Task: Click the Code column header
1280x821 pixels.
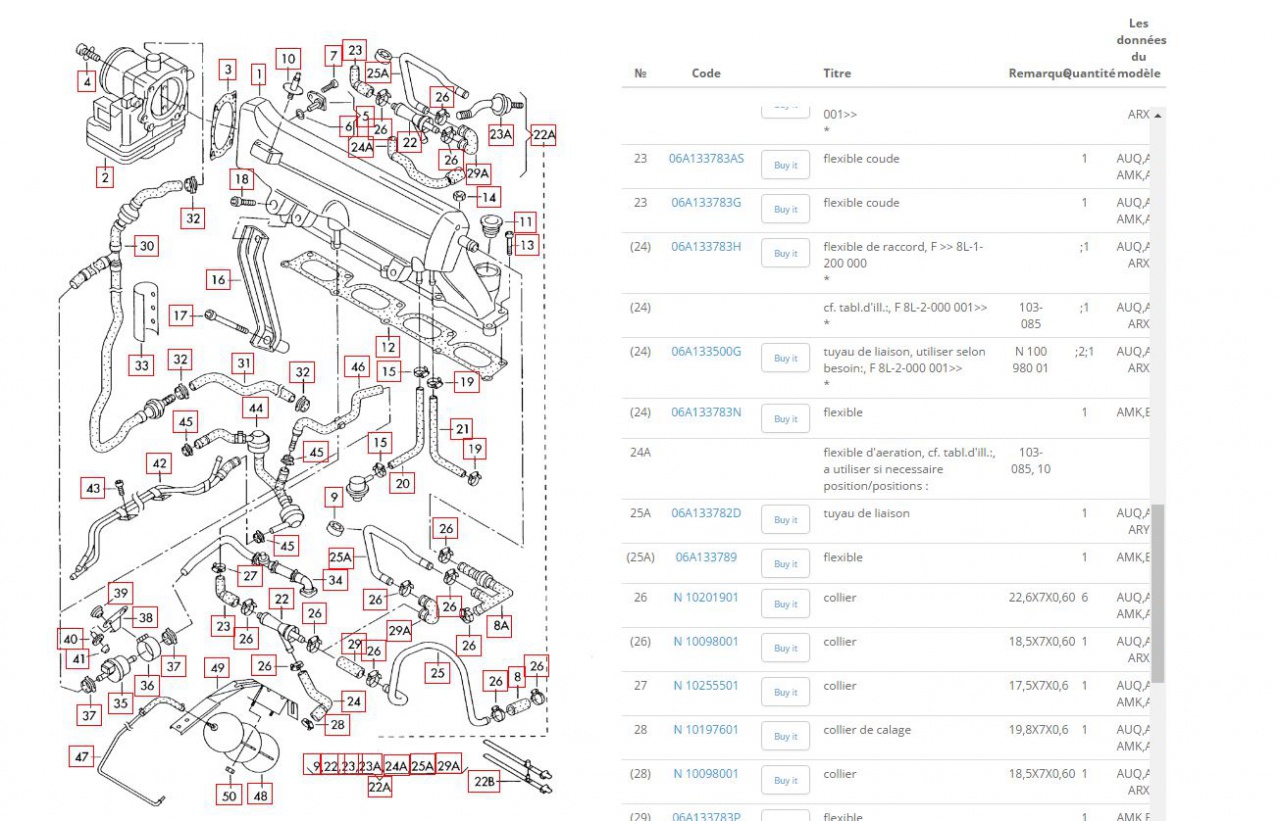Action: pos(706,74)
